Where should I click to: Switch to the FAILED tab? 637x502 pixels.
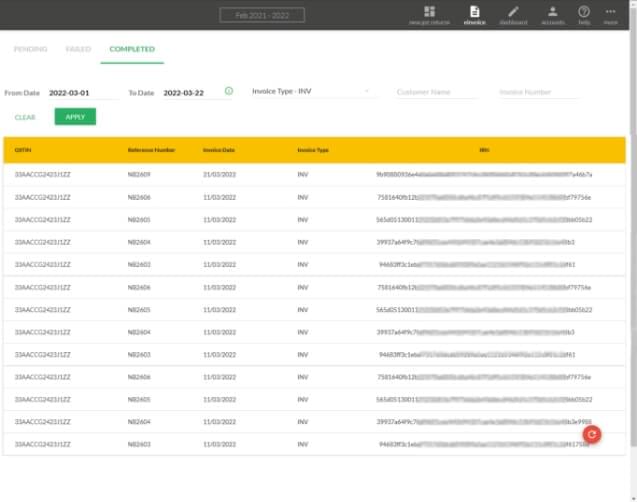coord(78,49)
